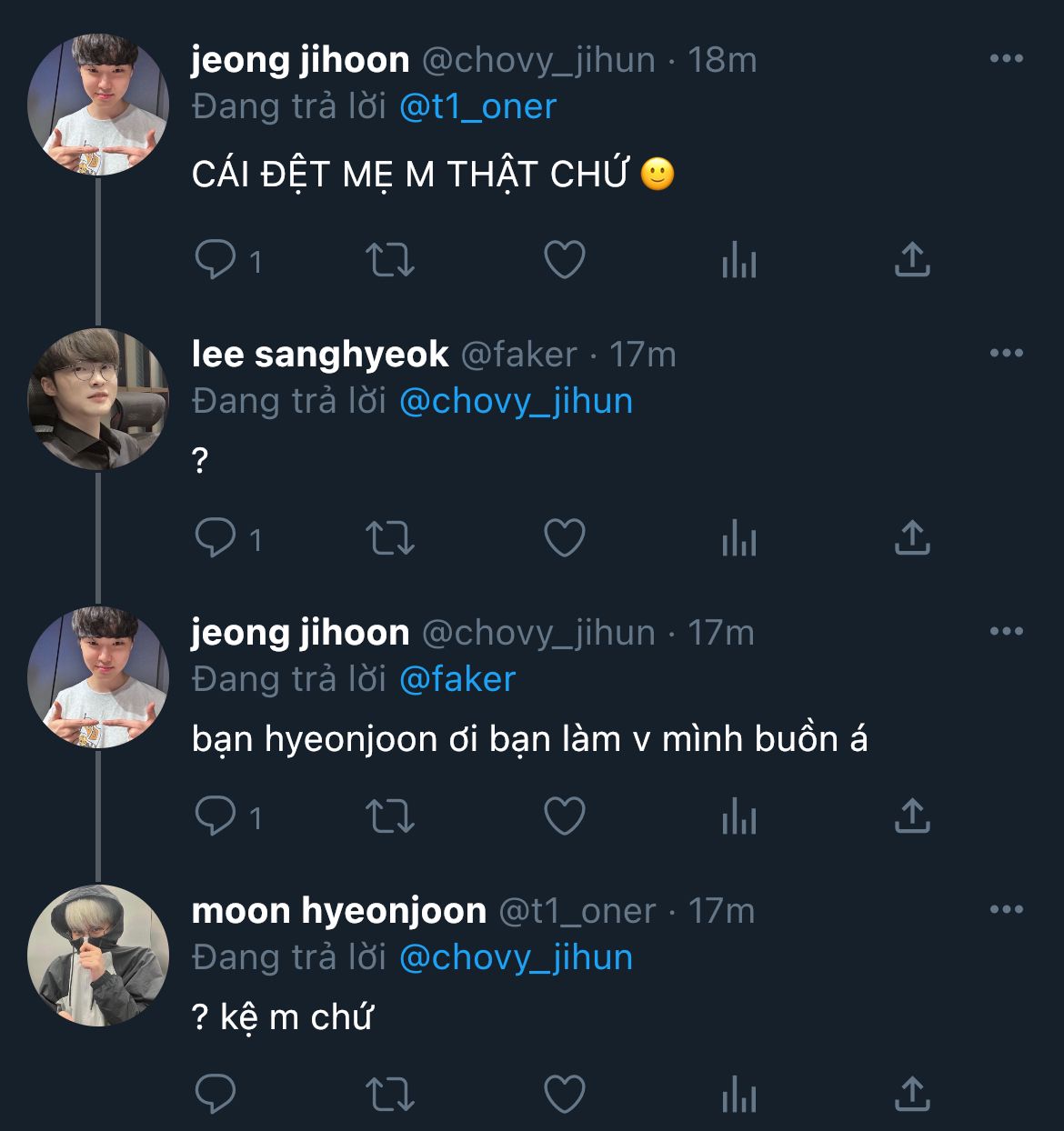Retweet chovy_jihun's 18m tweet
Viewport: 1064px width, 1131px height.
click(x=390, y=260)
